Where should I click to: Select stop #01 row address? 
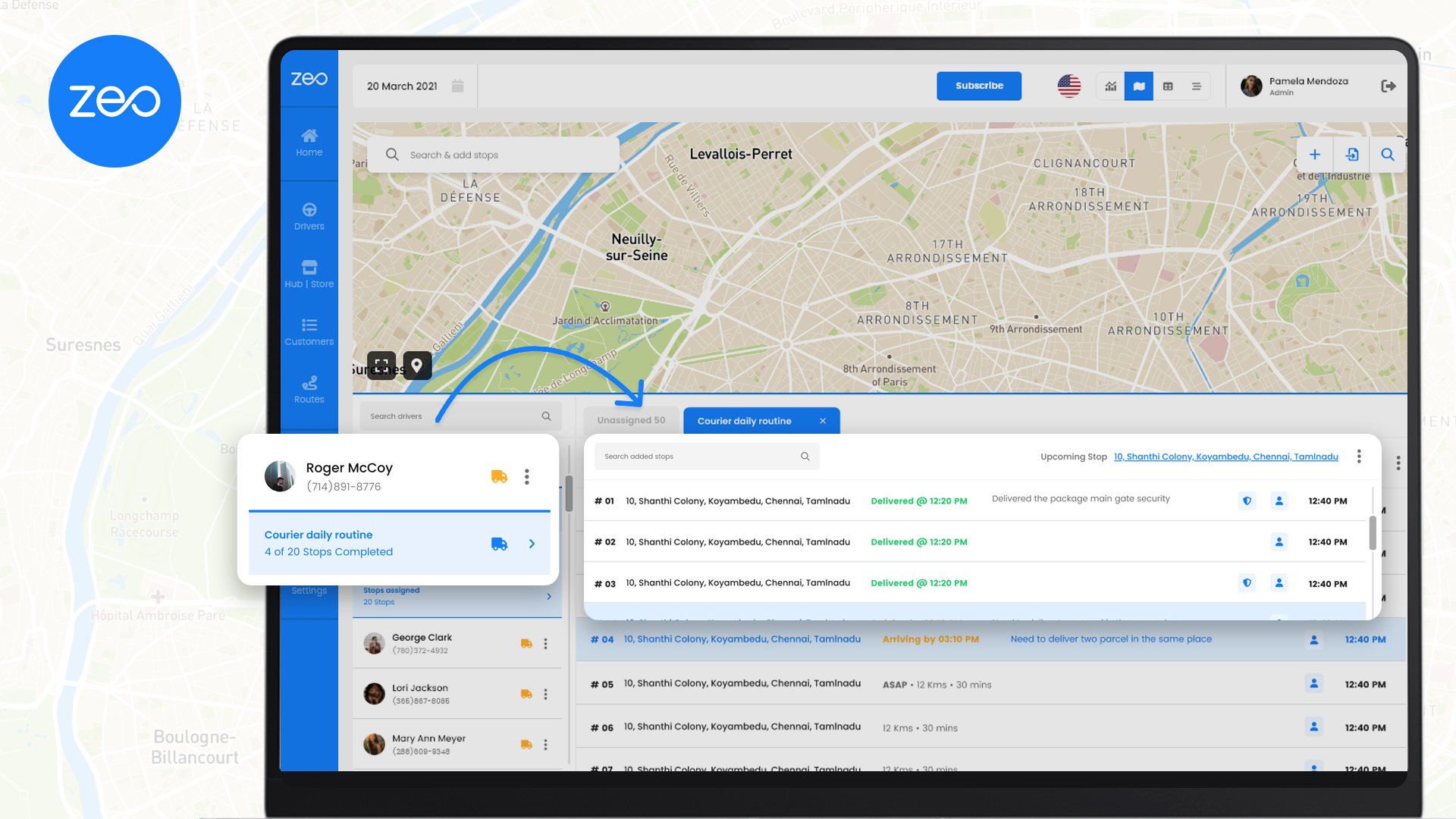coord(737,501)
